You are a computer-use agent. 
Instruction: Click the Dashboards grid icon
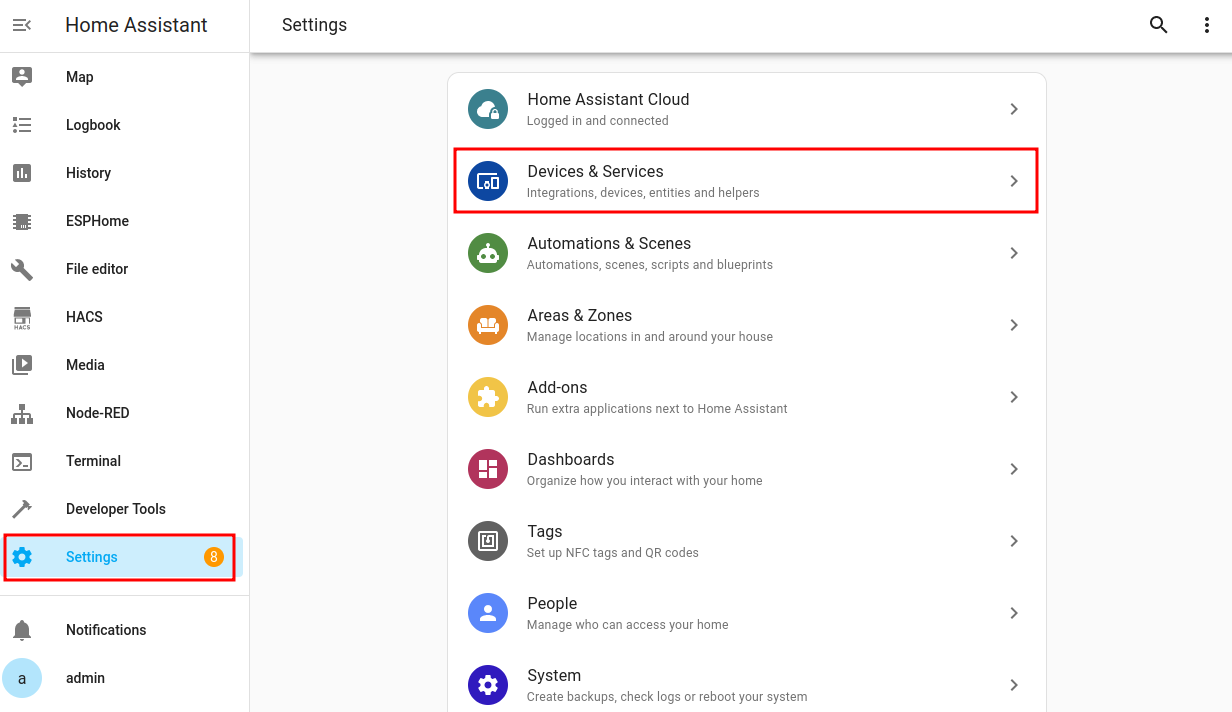pyautogui.click(x=488, y=469)
